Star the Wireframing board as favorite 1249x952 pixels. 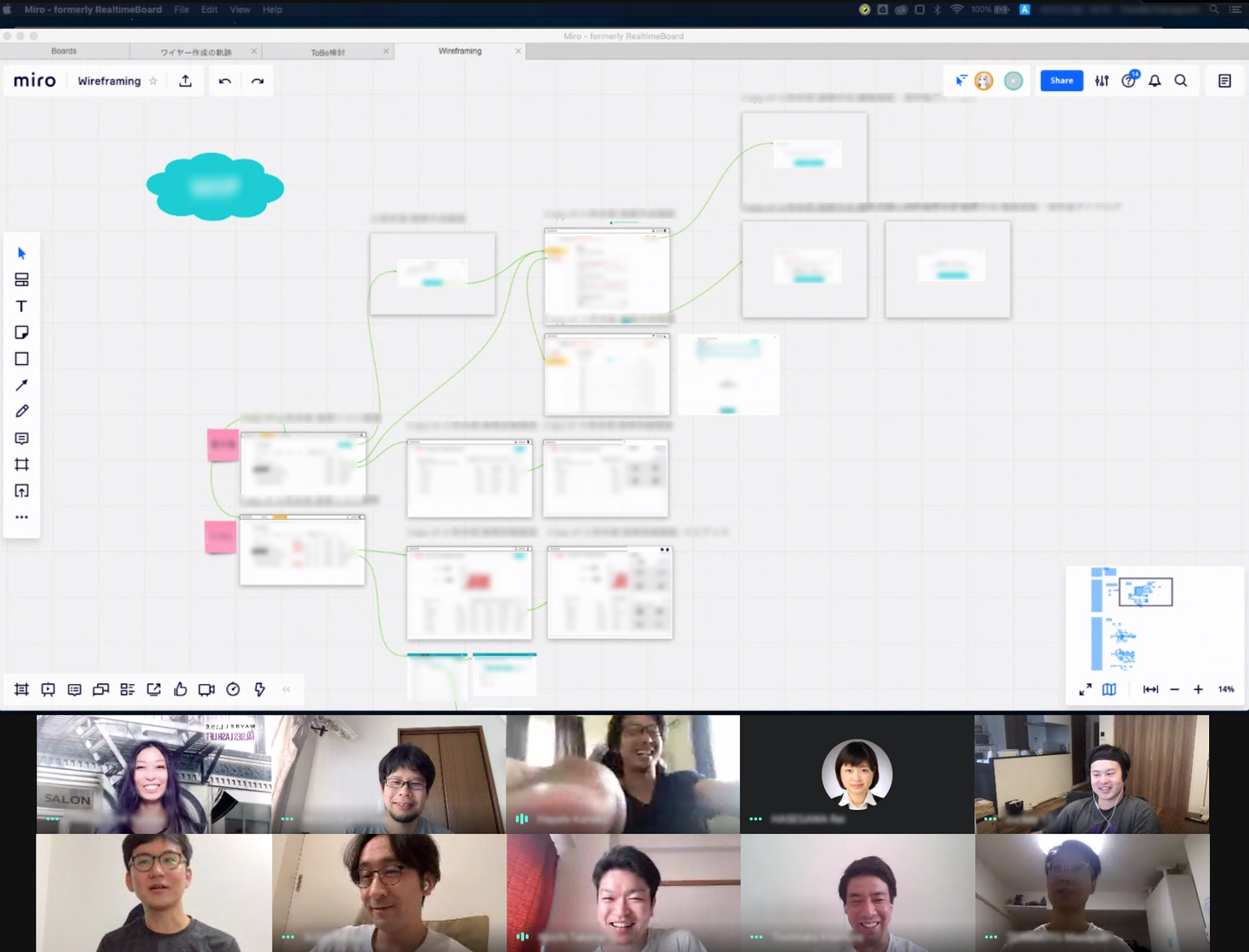(x=154, y=81)
